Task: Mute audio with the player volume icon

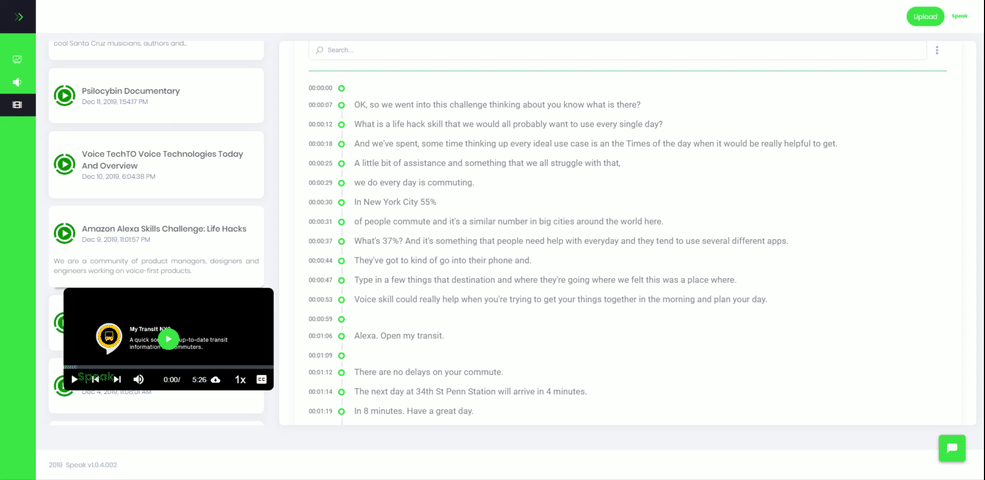Action: click(x=139, y=379)
